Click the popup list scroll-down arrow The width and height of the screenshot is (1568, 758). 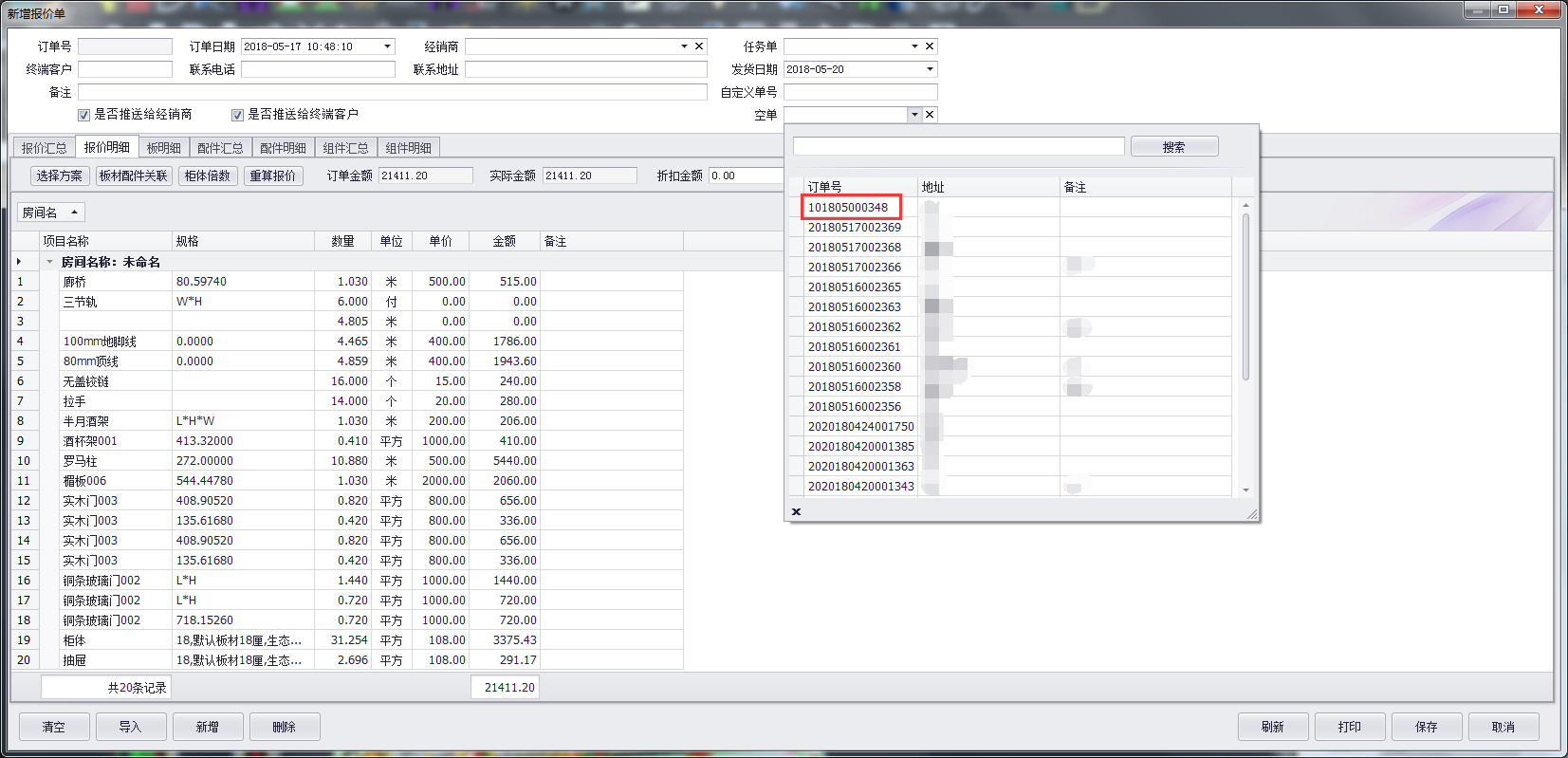[1245, 490]
